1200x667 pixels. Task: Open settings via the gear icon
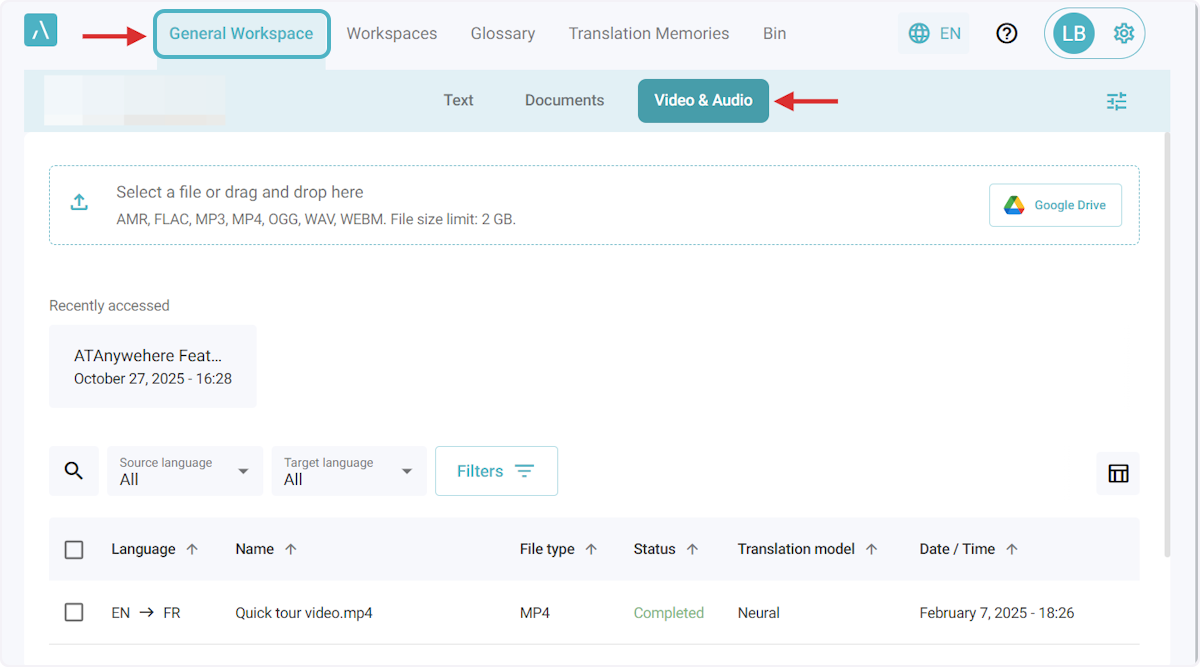pos(1123,33)
